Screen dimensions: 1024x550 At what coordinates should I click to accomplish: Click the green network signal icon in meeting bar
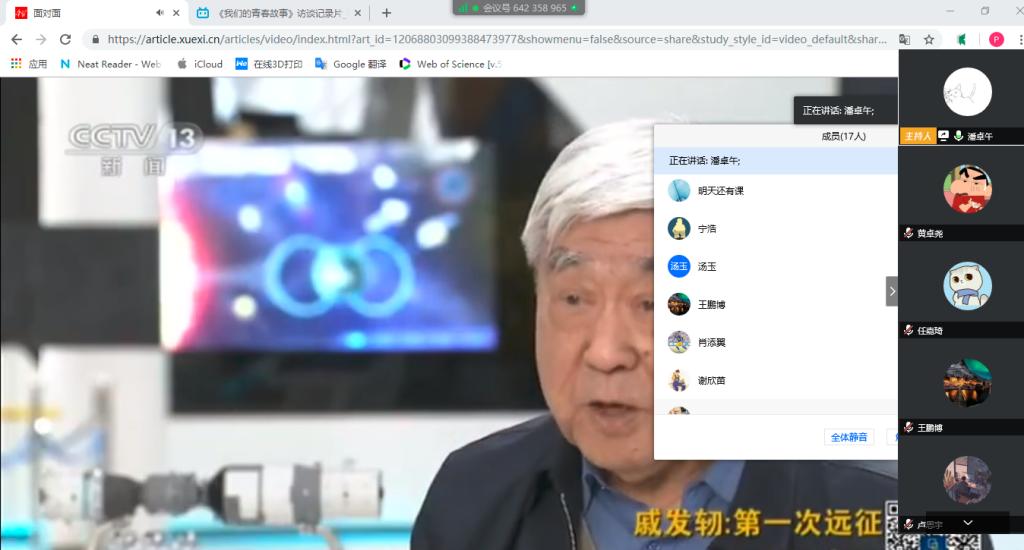[x=463, y=8]
